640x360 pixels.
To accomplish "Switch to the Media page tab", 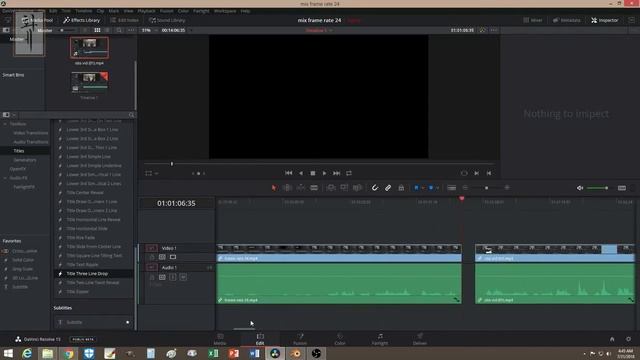I will [220, 339].
